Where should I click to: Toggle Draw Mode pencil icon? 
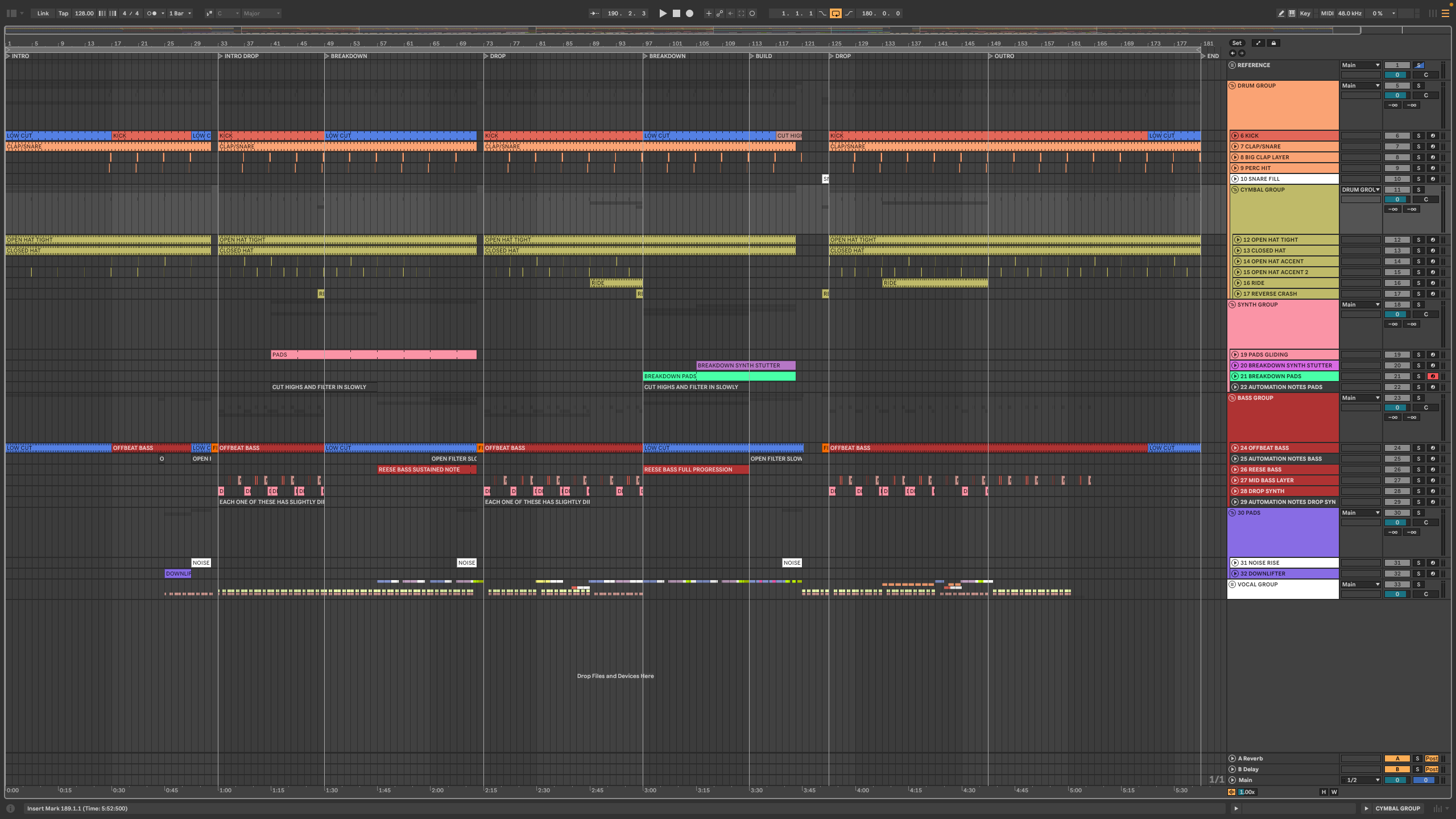(x=1281, y=13)
